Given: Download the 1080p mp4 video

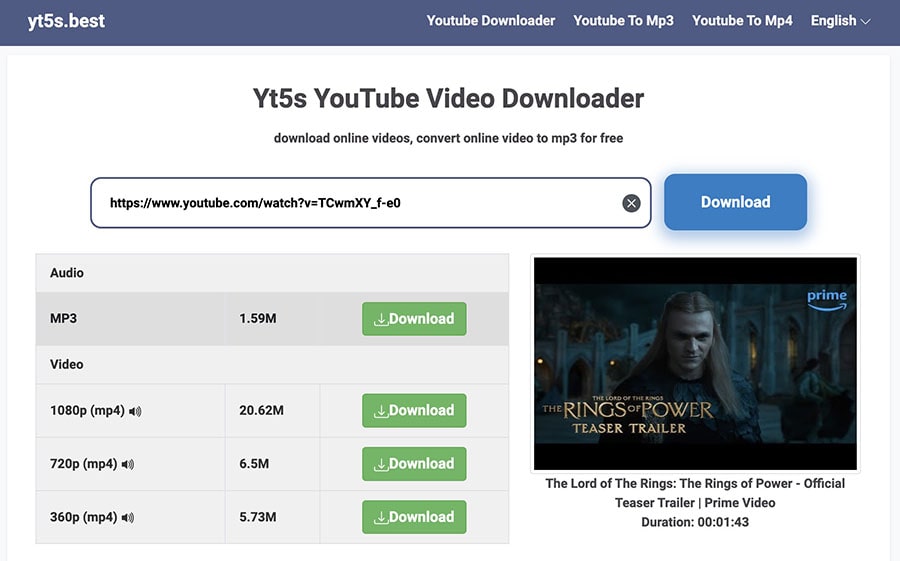Looking at the screenshot, I should (x=414, y=411).
